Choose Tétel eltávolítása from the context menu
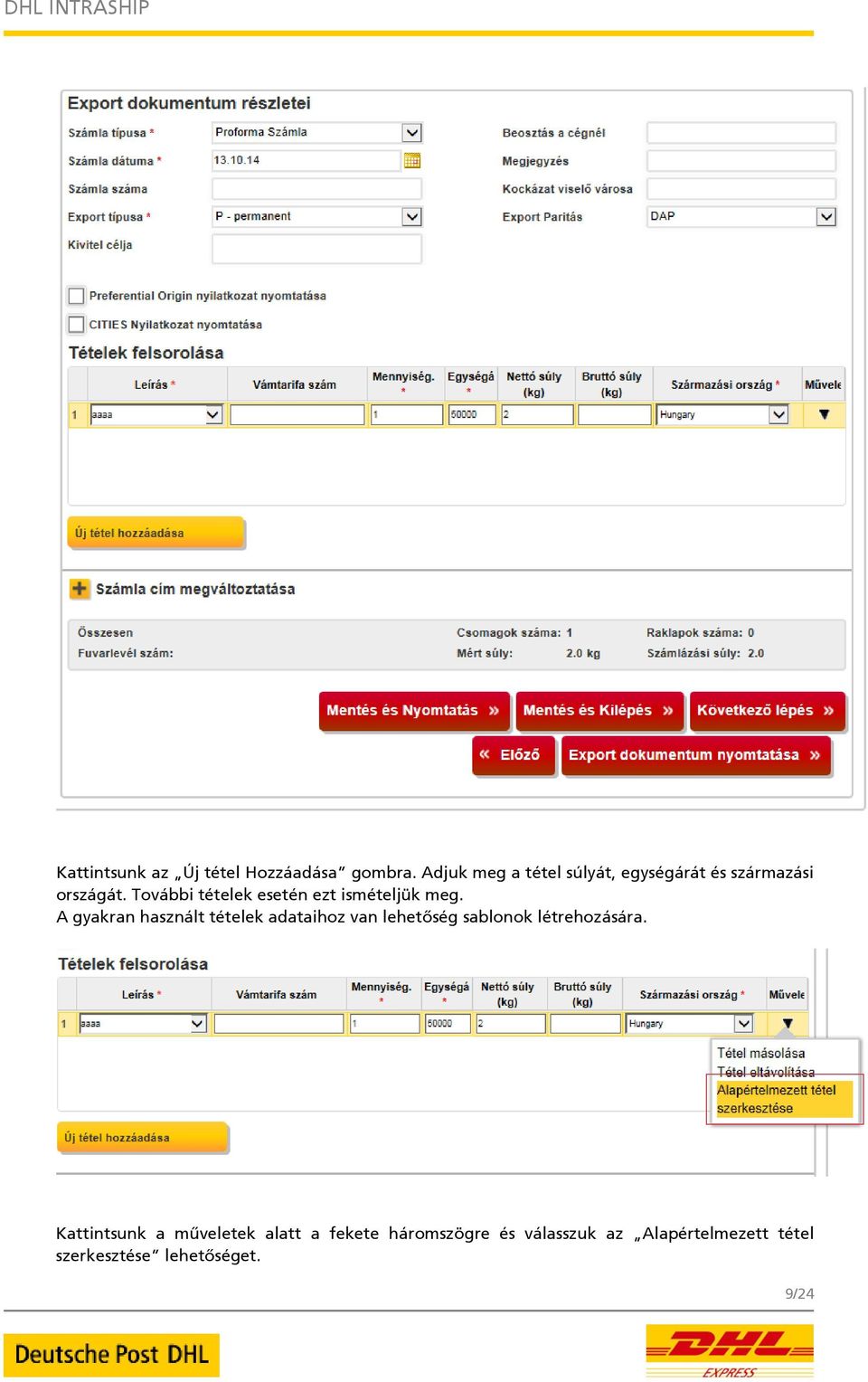 (766, 1072)
